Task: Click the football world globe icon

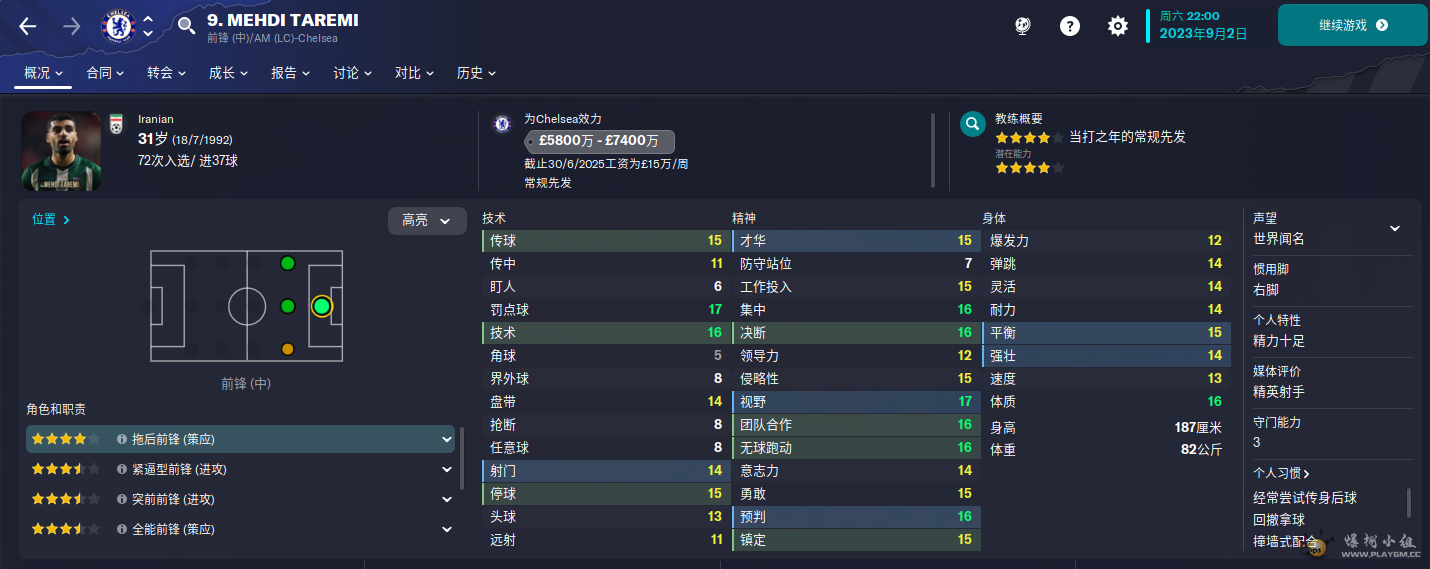Action: click(1022, 26)
